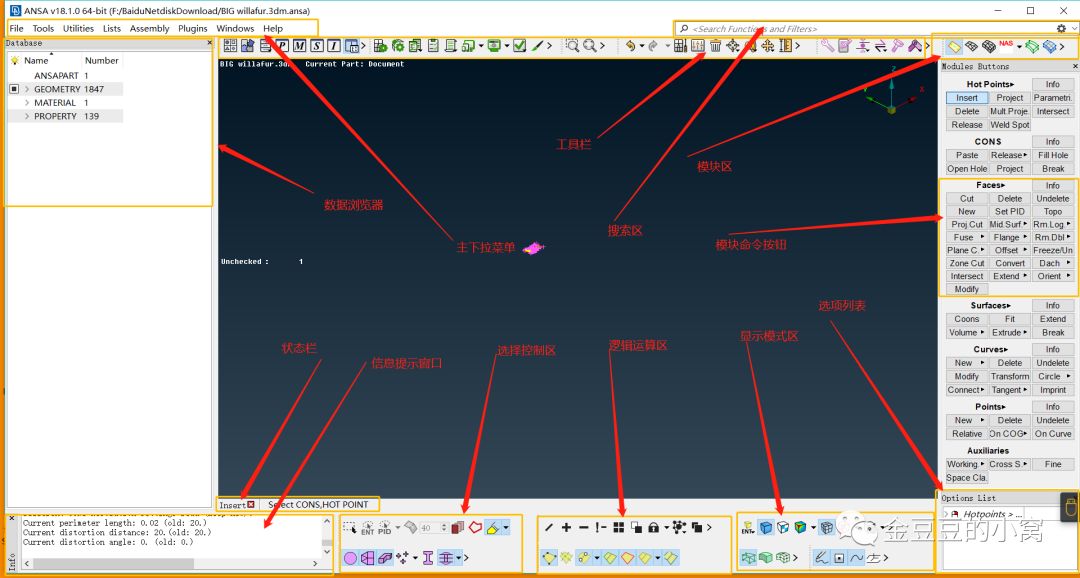Expand the PROPERTY tree node
The height and width of the screenshot is (578, 1080).
pyautogui.click(x=27, y=116)
